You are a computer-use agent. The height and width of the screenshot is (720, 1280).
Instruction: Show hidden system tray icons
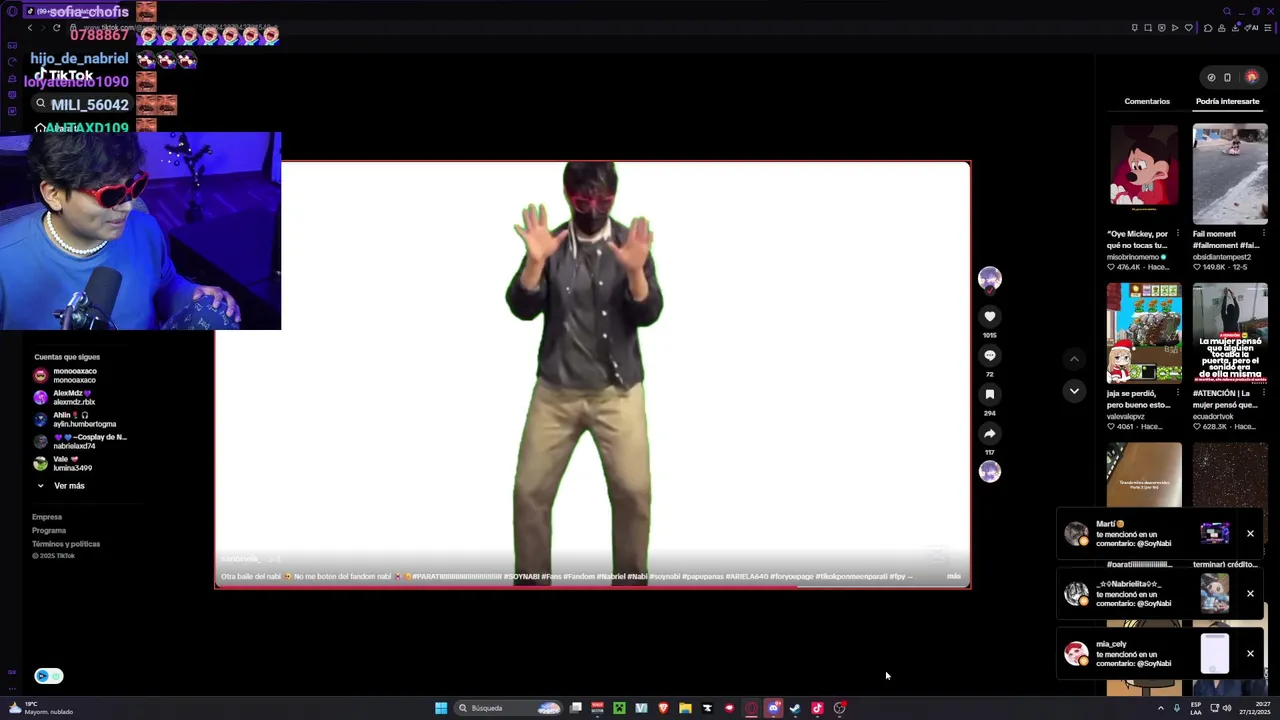click(1161, 708)
